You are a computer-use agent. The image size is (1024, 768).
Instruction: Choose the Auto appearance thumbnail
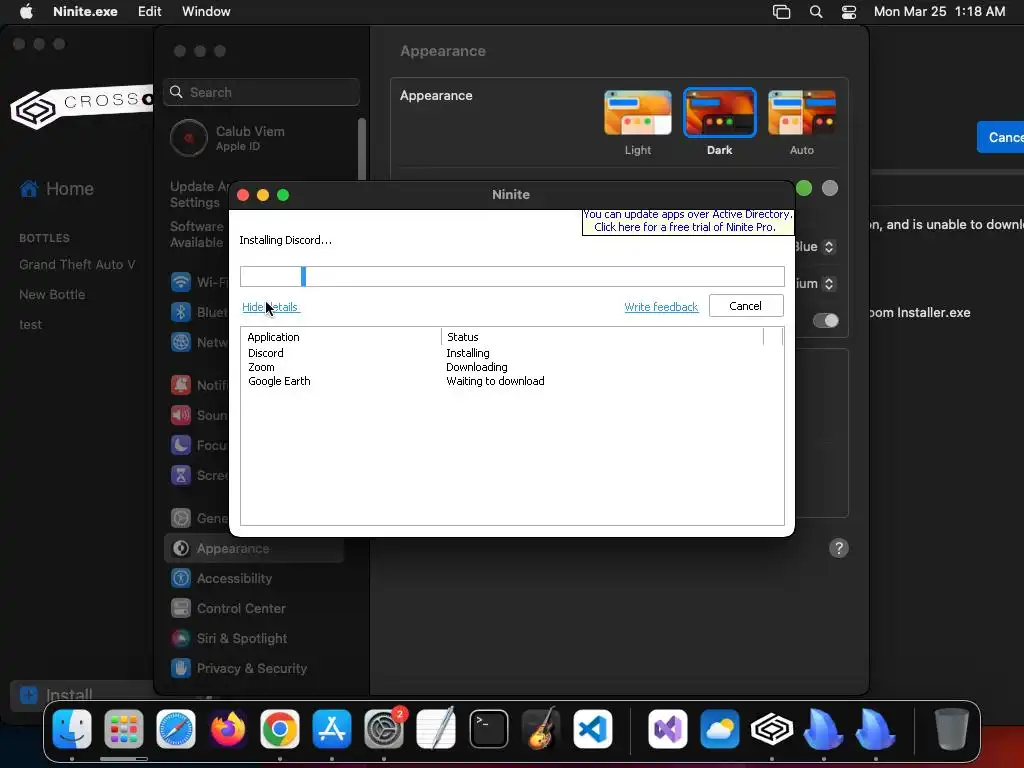802,113
